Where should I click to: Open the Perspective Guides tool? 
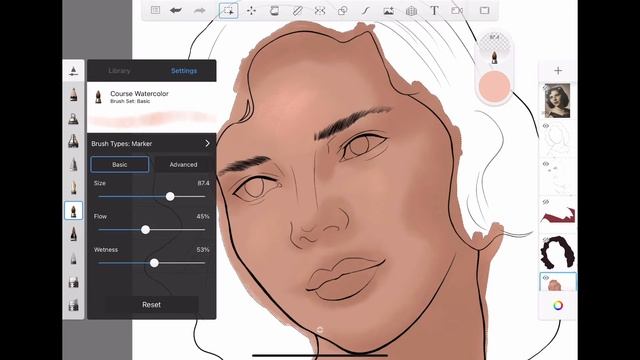coord(411,11)
